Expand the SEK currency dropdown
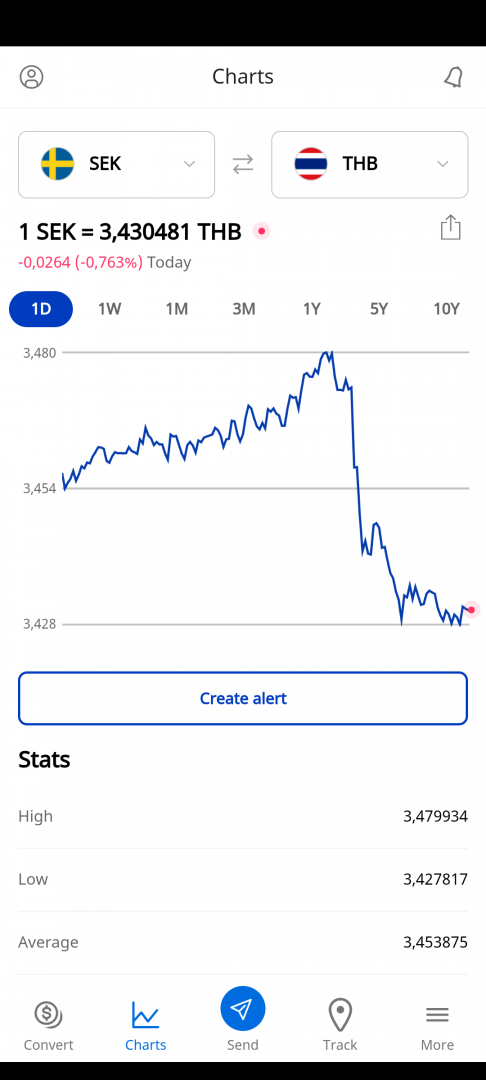 (116, 165)
